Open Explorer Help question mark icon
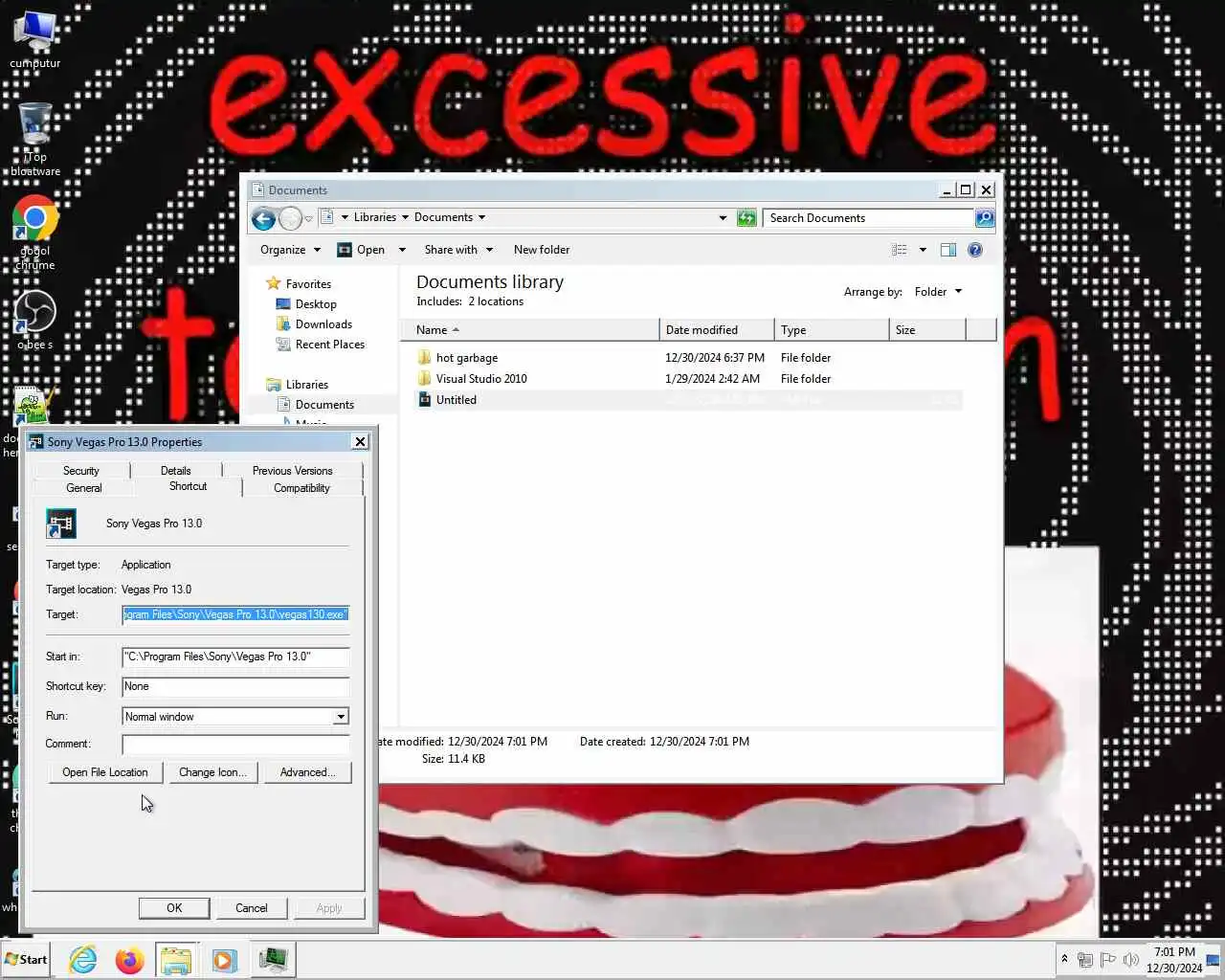 pyautogui.click(x=975, y=250)
